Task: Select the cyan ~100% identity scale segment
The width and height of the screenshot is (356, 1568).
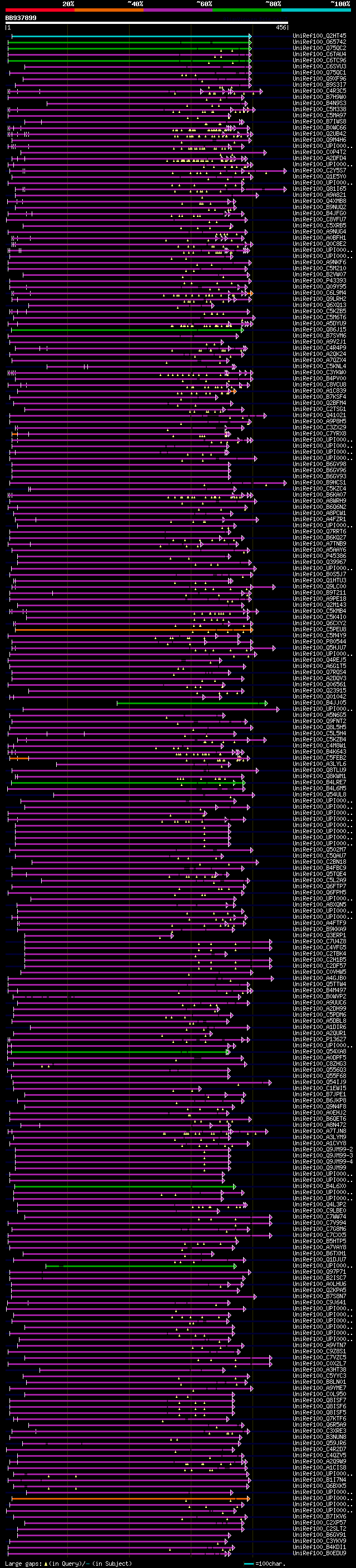Action: [x=316, y=10]
